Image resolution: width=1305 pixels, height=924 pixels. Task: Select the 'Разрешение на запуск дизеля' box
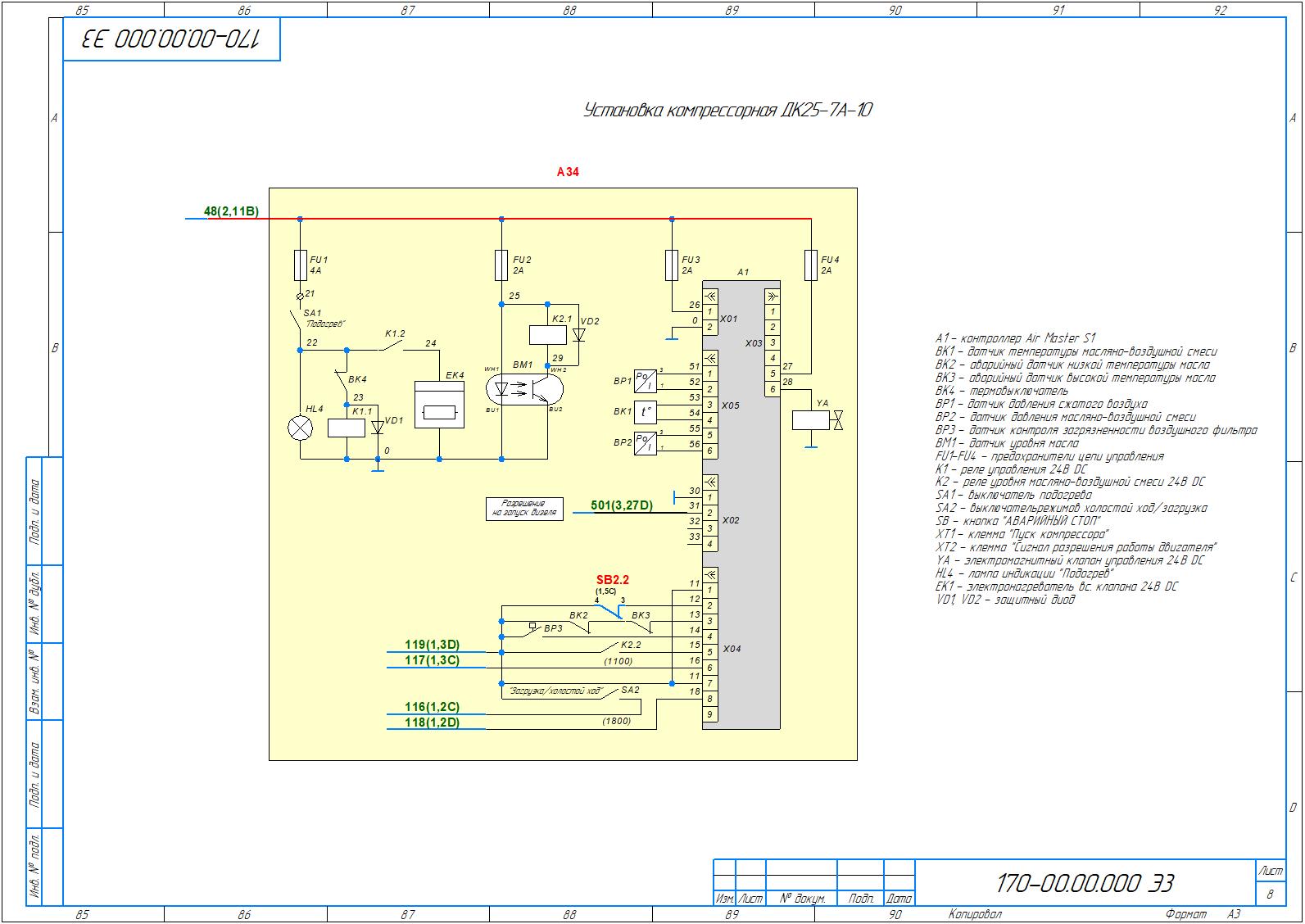(x=523, y=509)
